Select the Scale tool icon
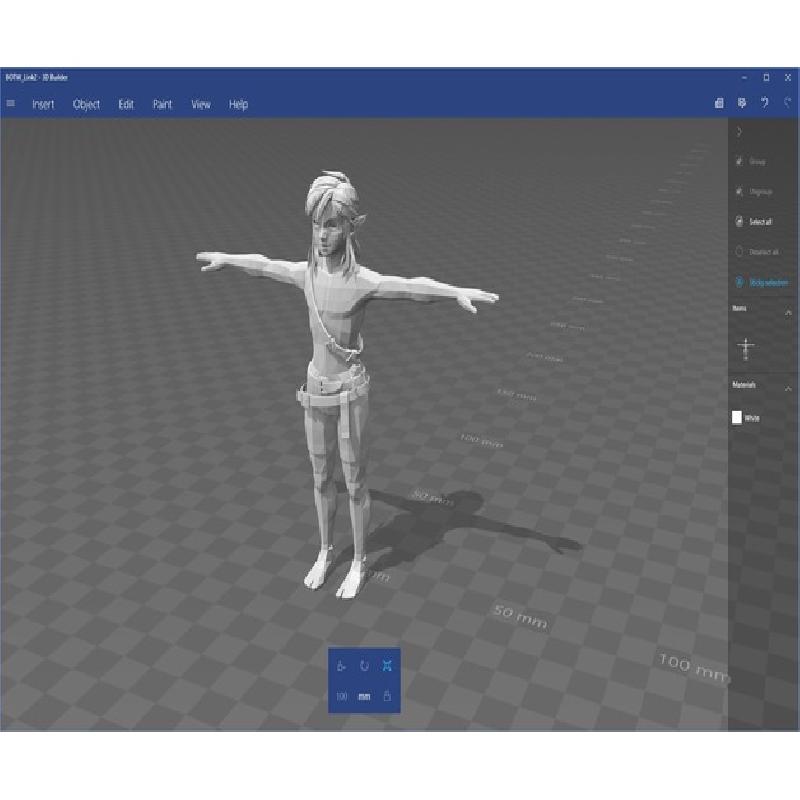This screenshot has width=800, height=800. (387, 666)
